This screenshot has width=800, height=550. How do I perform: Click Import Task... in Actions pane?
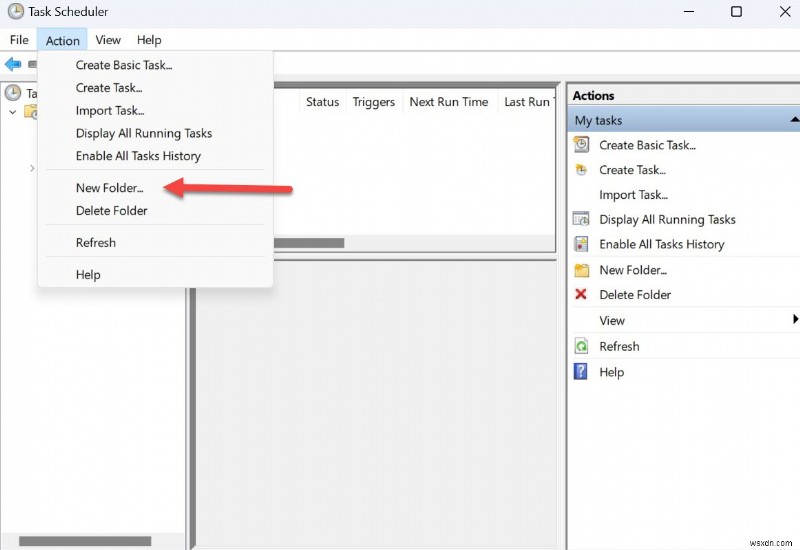click(x=633, y=195)
